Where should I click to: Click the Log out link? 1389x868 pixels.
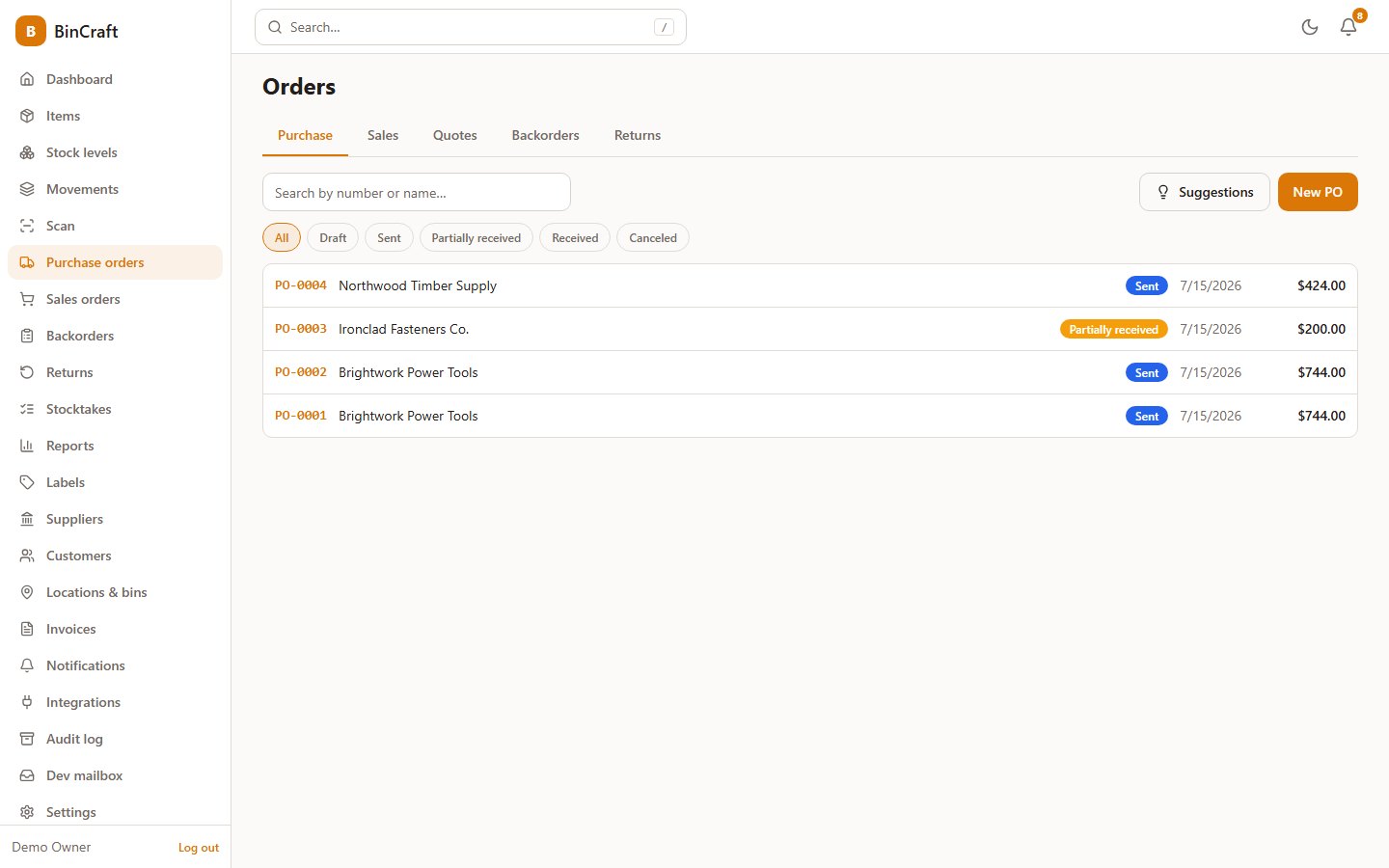[x=199, y=848]
